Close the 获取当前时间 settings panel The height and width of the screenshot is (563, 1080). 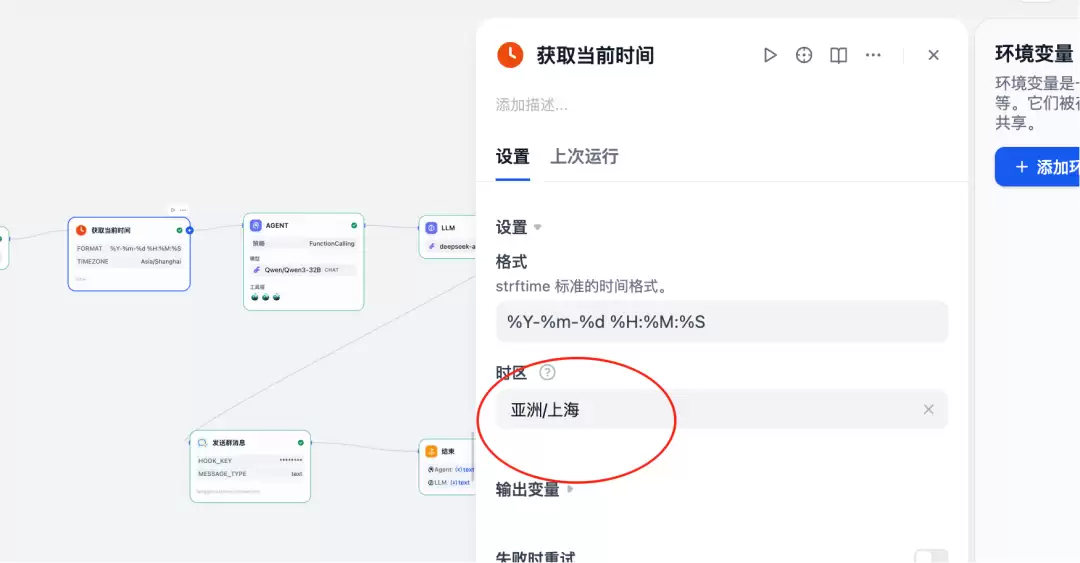[x=933, y=55]
